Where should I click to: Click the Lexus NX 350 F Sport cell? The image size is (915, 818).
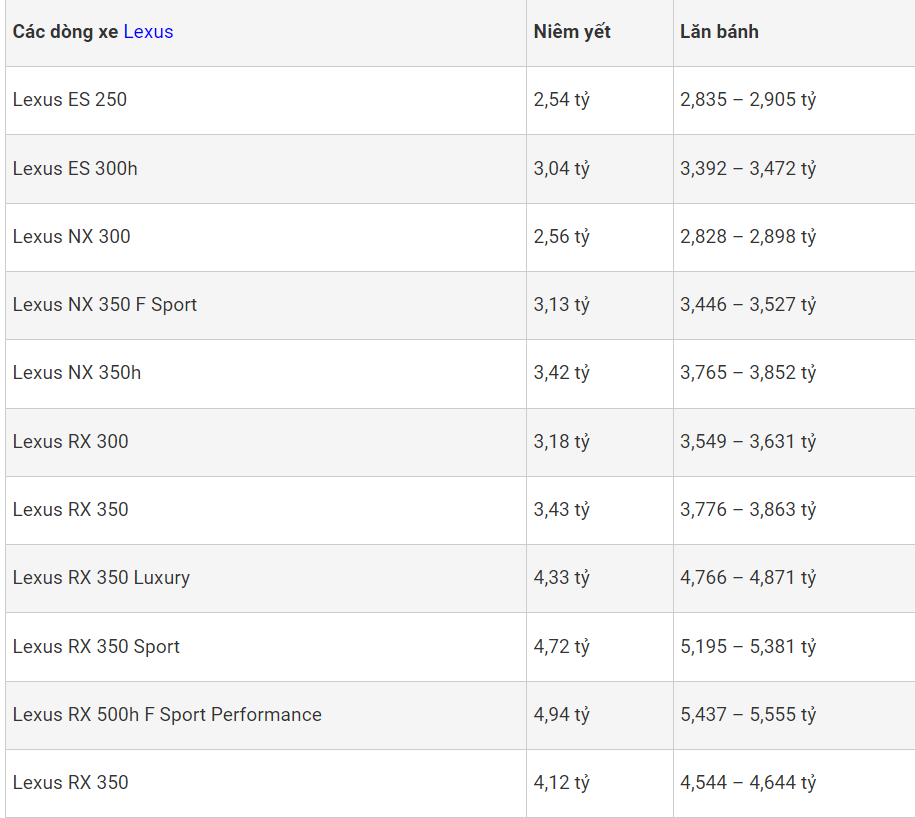click(105, 305)
